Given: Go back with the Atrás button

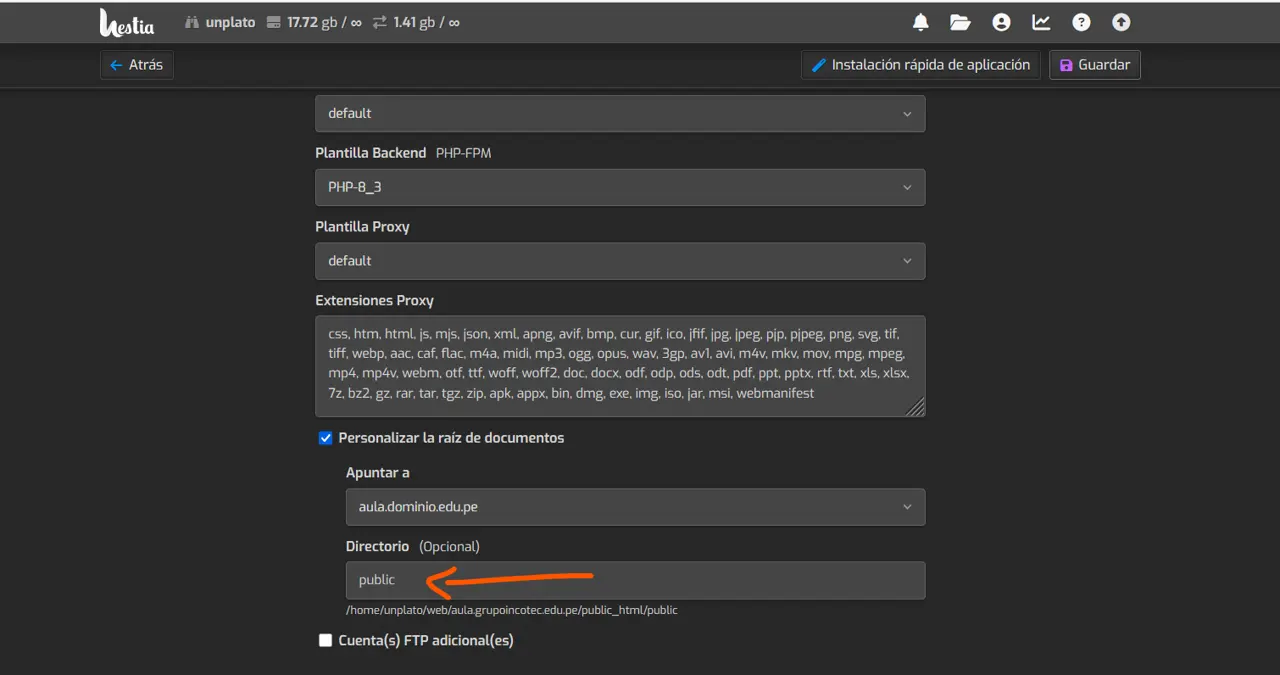Looking at the screenshot, I should [x=137, y=65].
